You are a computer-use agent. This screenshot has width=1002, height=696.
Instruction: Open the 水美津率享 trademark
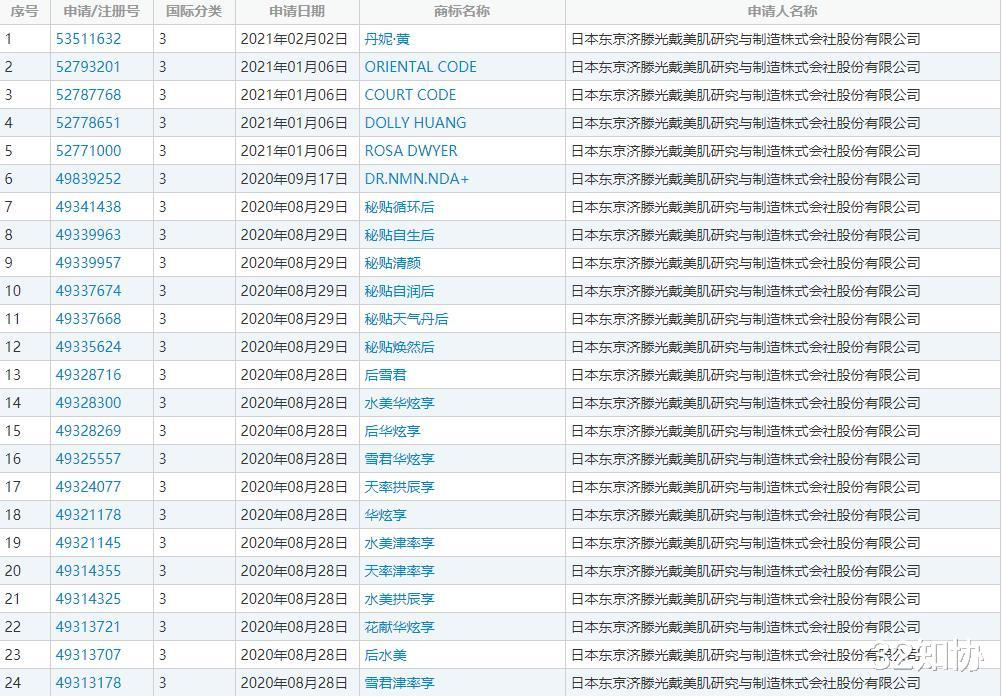(399, 543)
